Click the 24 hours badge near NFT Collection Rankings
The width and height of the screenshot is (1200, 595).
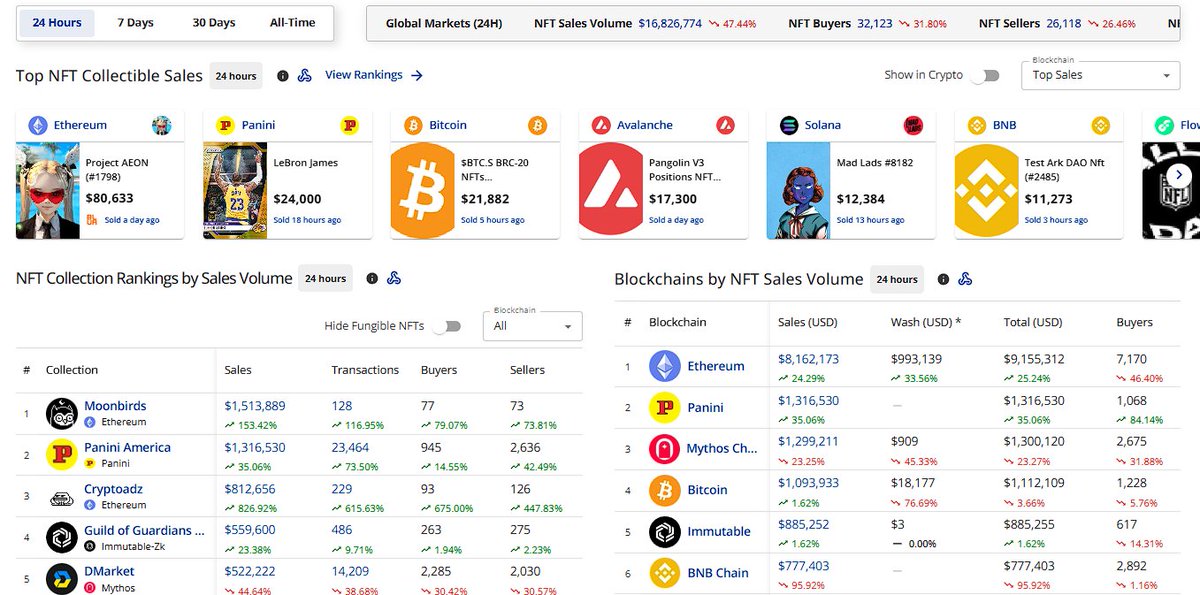tap(325, 279)
